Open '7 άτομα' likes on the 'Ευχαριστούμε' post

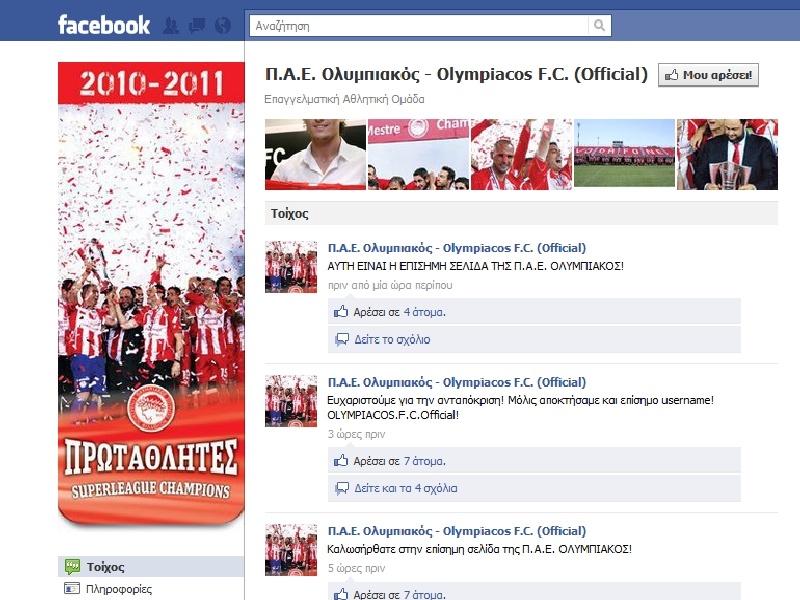(424, 461)
